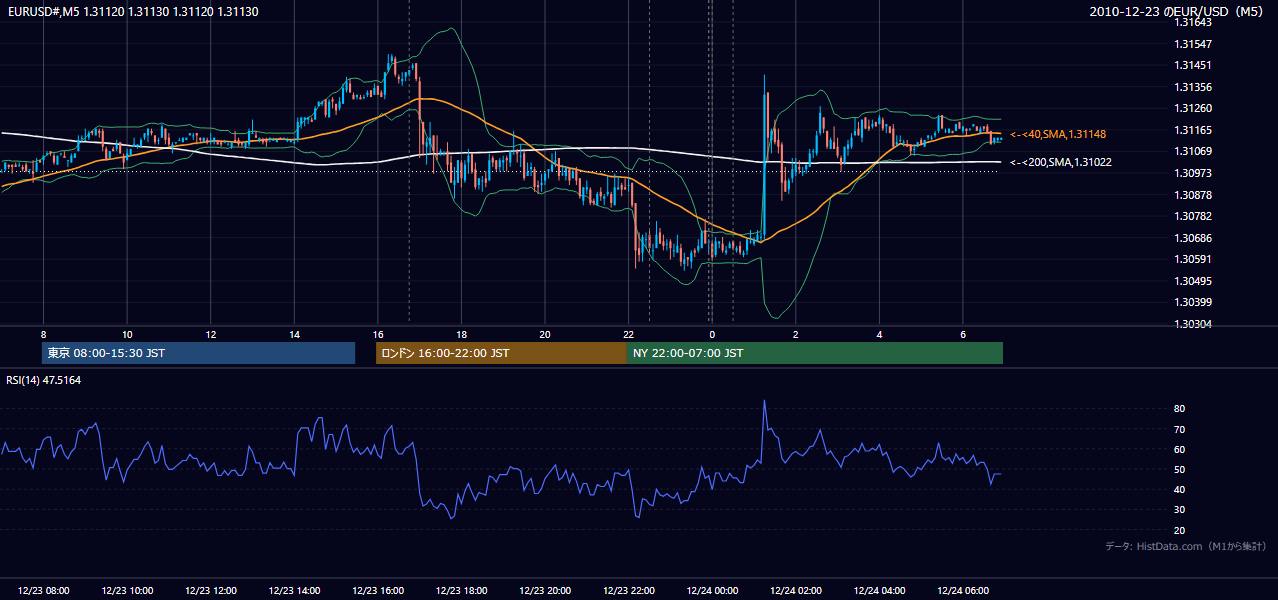Click the 12/24 06:00 time label
The image size is (1278, 600).
pos(962,591)
